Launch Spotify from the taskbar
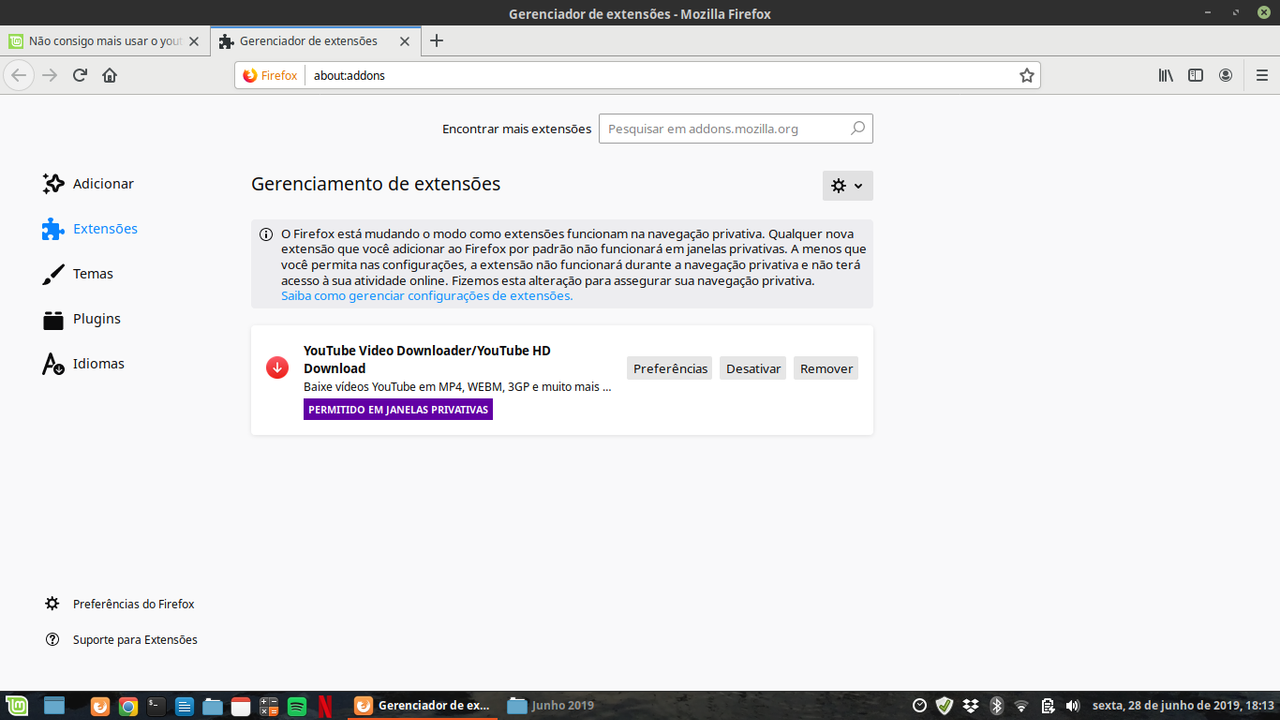1280x720 pixels. (297, 706)
